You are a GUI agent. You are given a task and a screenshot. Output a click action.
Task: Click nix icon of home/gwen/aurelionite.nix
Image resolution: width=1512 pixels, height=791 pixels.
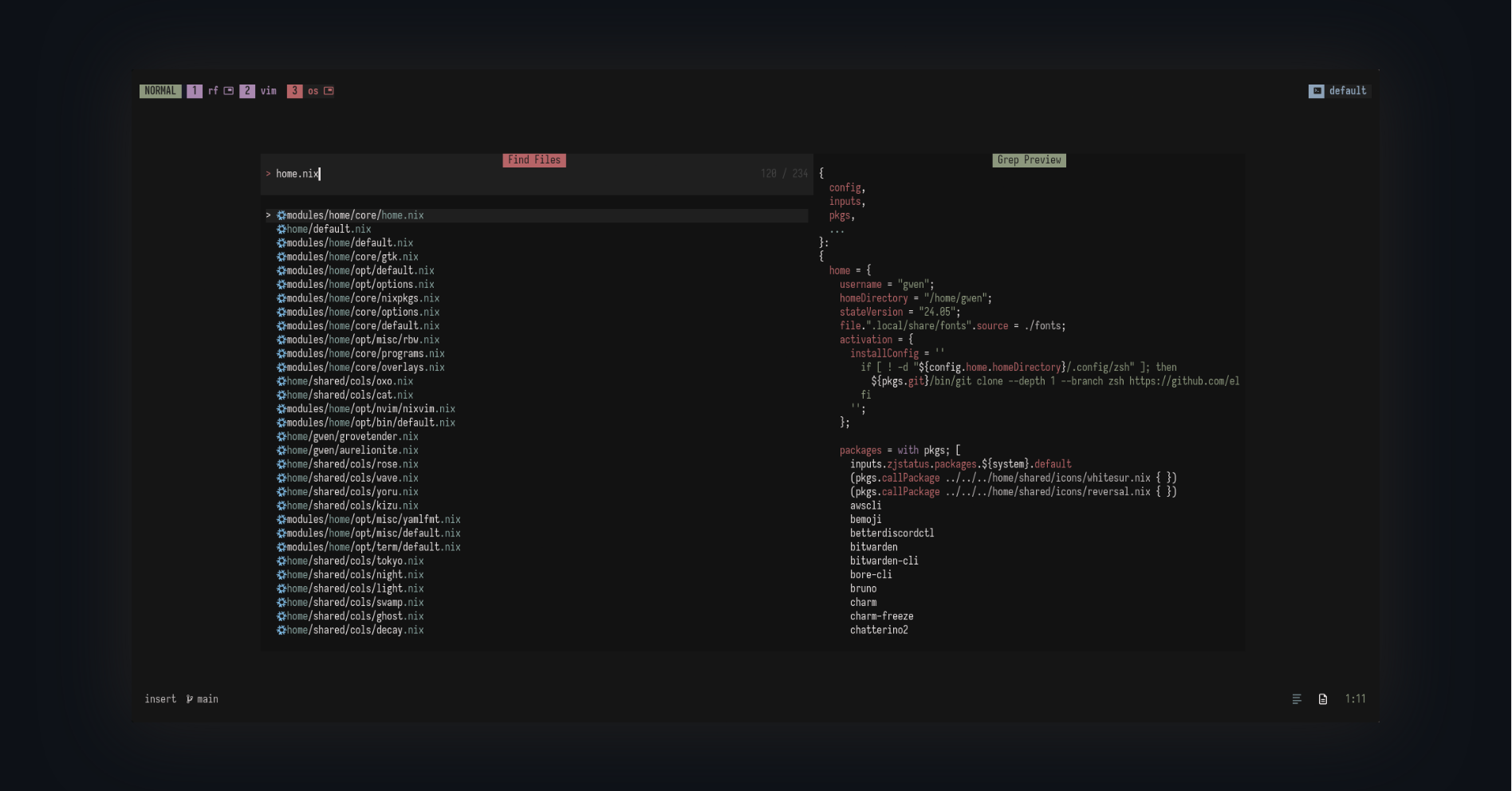[x=282, y=451]
